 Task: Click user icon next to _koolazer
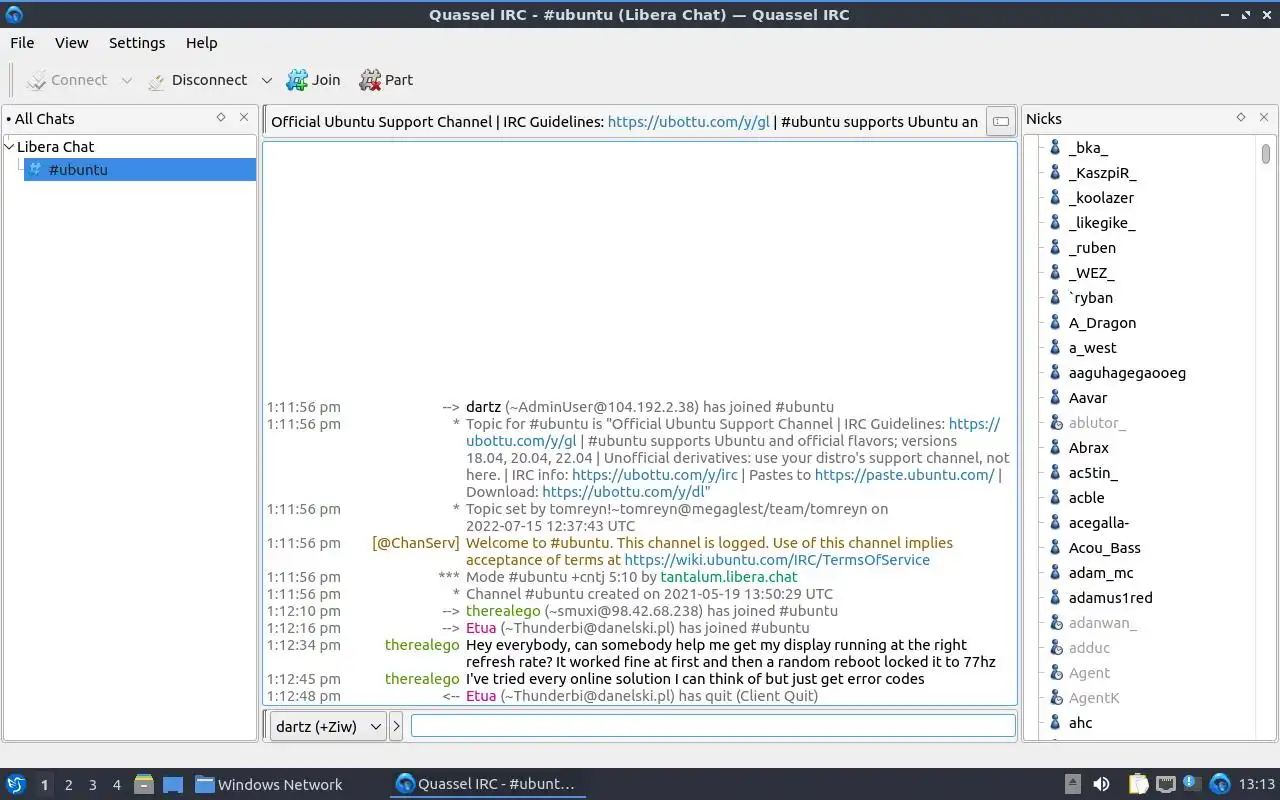[x=1055, y=198]
